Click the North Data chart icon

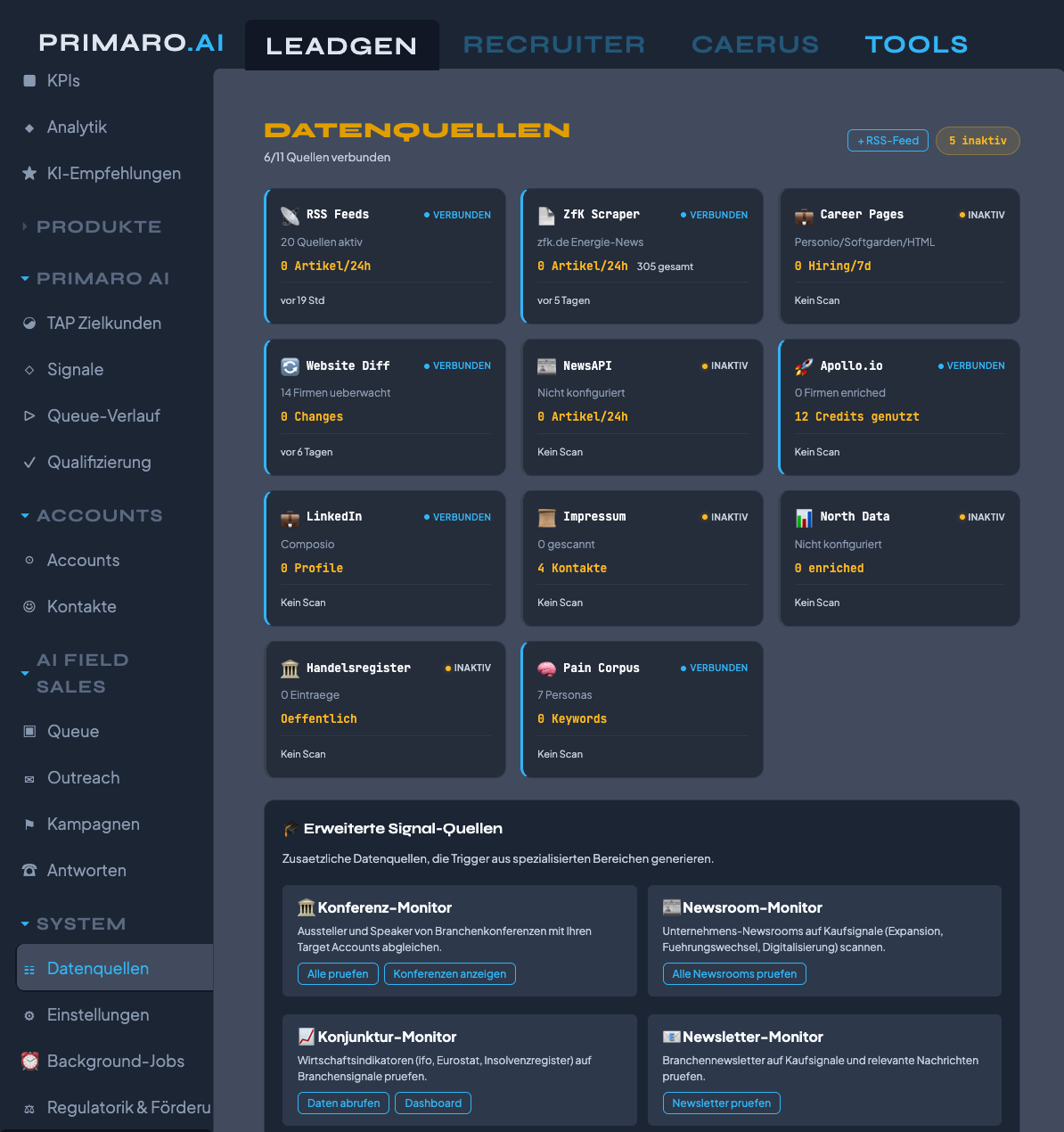tap(804, 516)
